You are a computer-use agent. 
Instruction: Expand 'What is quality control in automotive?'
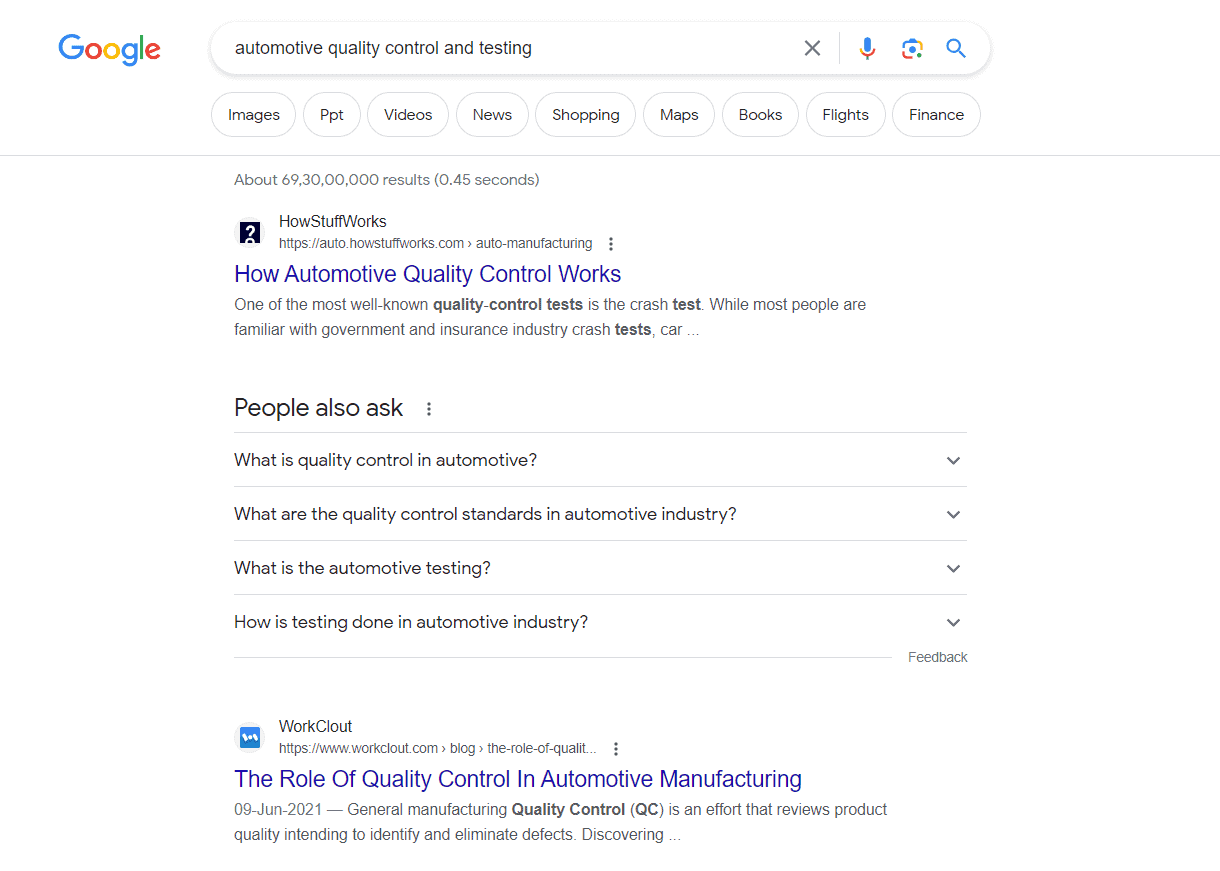600,460
